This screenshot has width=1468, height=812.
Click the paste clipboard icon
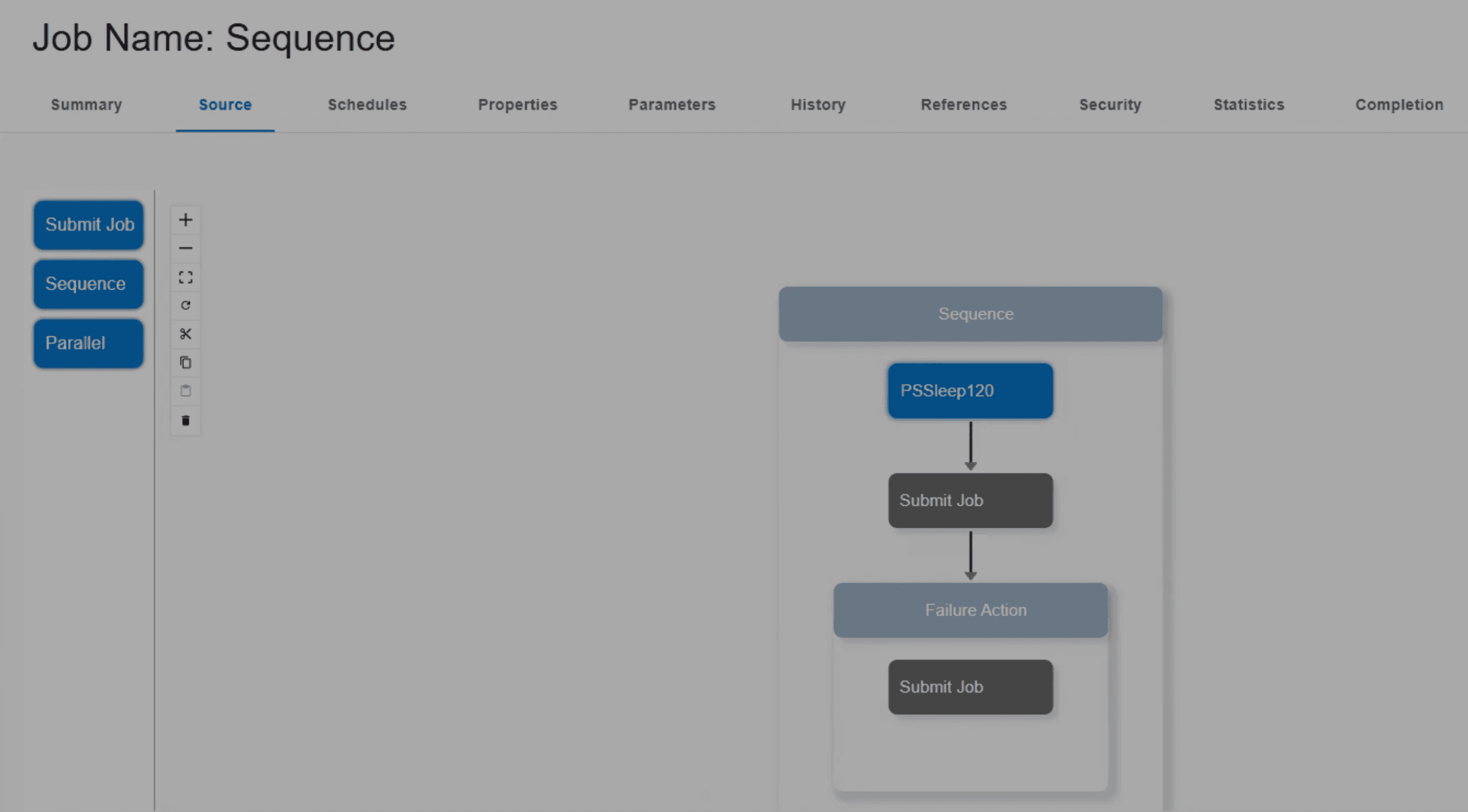[x=185, y=391]
